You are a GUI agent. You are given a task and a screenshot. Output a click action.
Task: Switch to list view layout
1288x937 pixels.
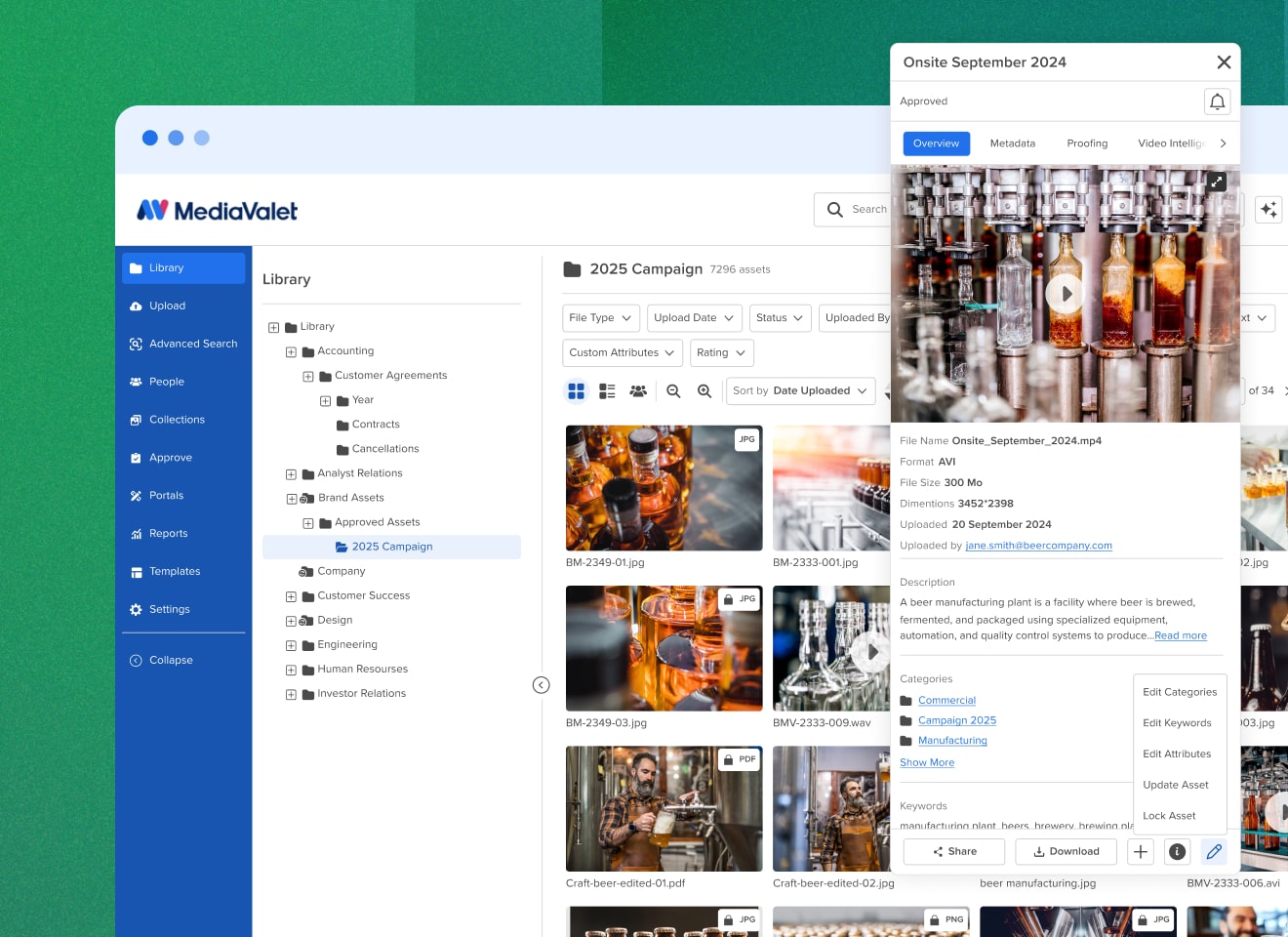(607, 391)
